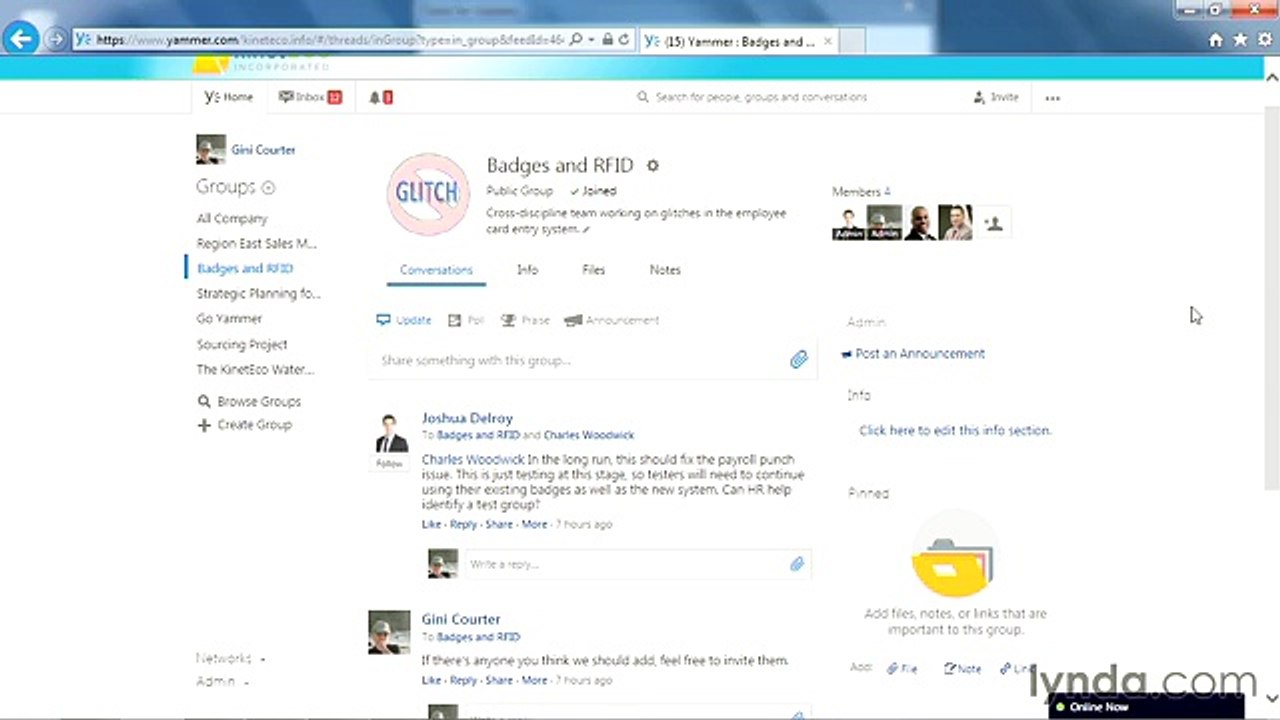Select the Praise post type
Image resolution: width=1280 pixels, height=720 pixels.
[x=525, y=320]
